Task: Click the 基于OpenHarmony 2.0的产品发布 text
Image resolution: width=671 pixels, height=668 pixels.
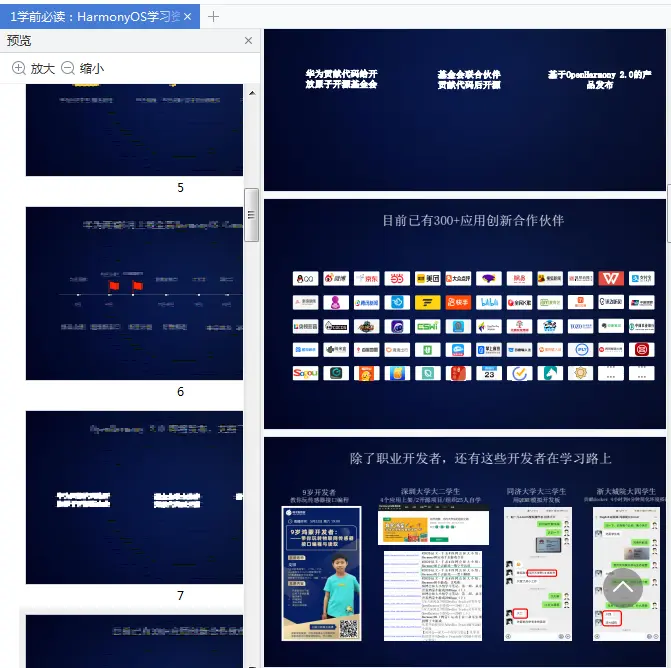Action: click(x=600, y=80)
